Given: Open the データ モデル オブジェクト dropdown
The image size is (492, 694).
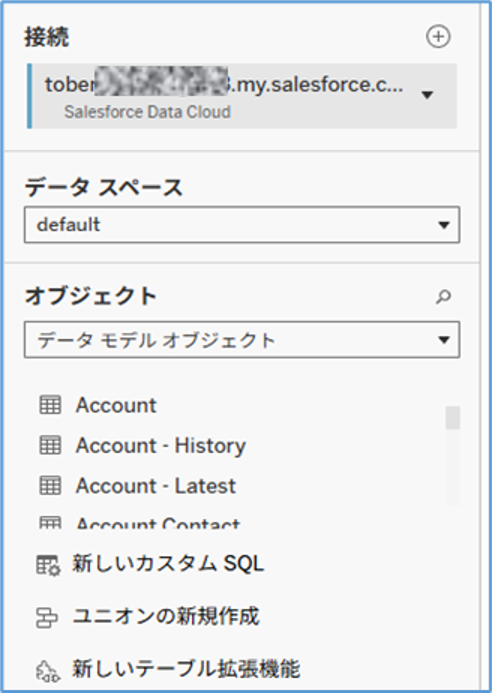Looking at the screenshot, I should pyautogui.click(x=242, y=340).
